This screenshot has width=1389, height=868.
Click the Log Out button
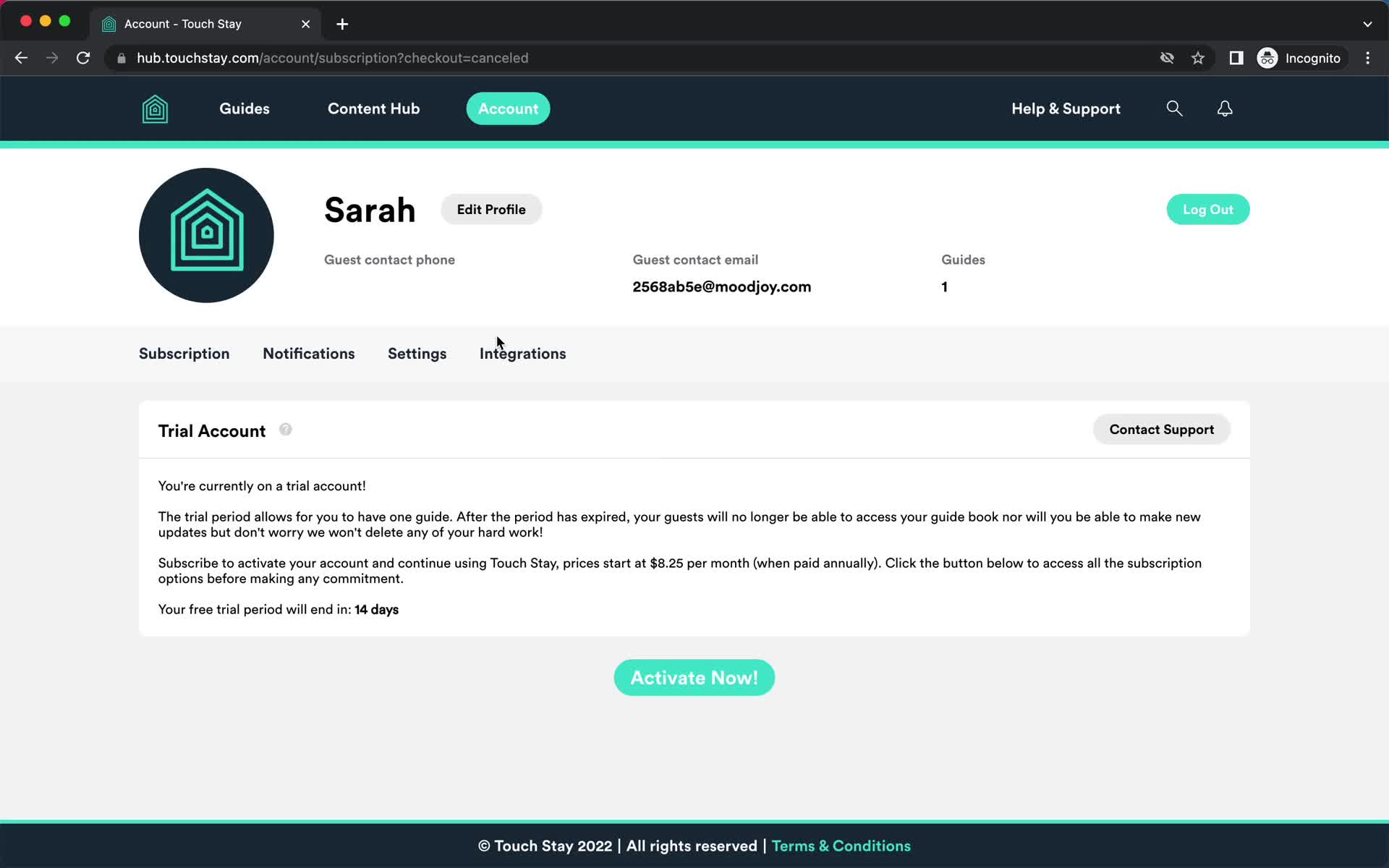click(x=1208, y=209)
